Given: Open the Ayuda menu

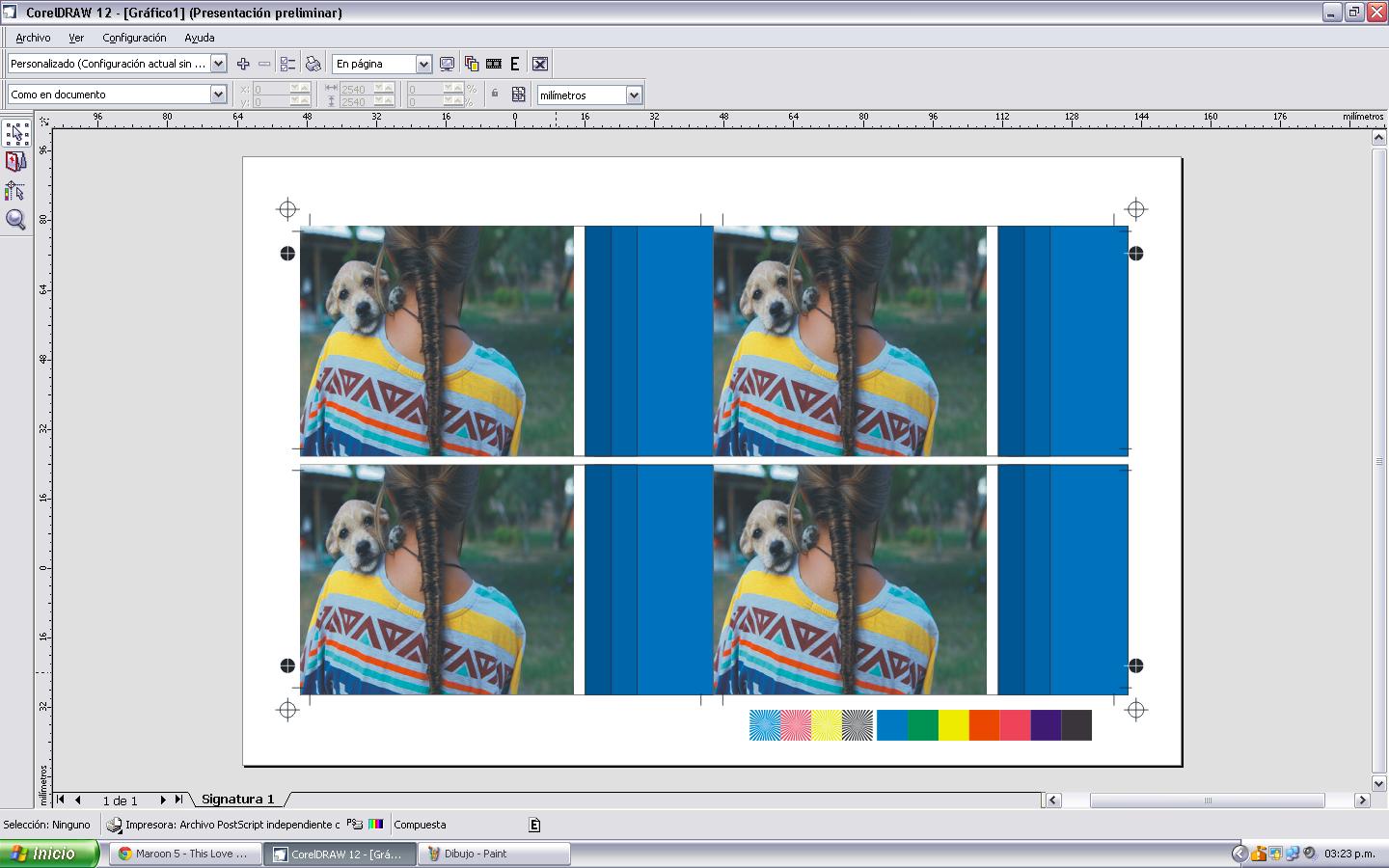Looking at the screenshot, I should (200, 38).
